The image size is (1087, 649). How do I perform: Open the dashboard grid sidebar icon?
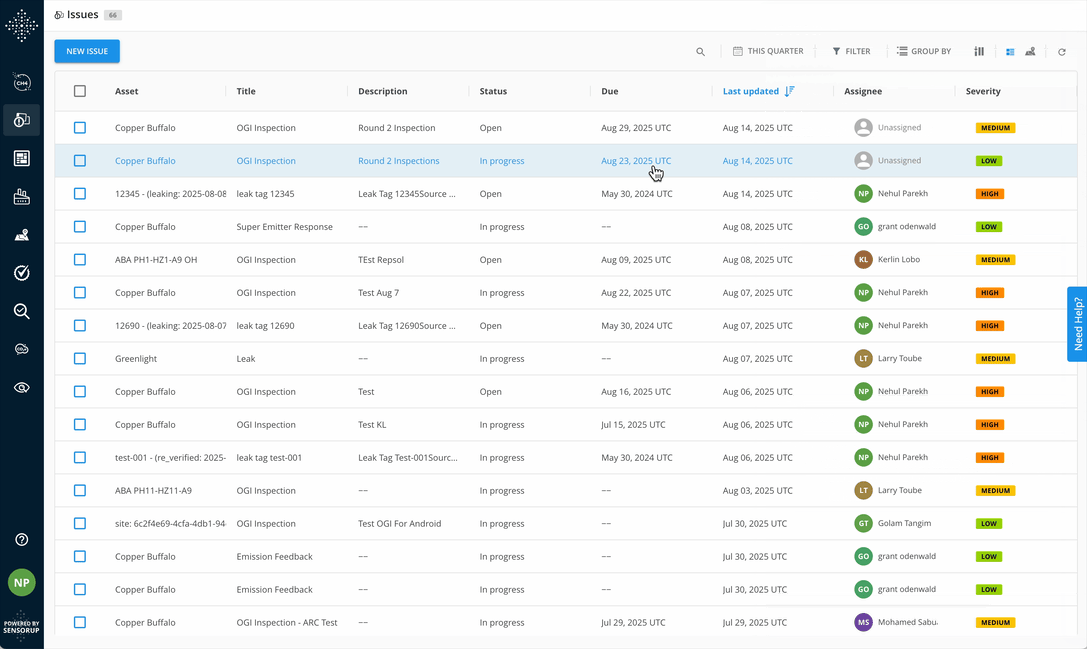[21, 158]
